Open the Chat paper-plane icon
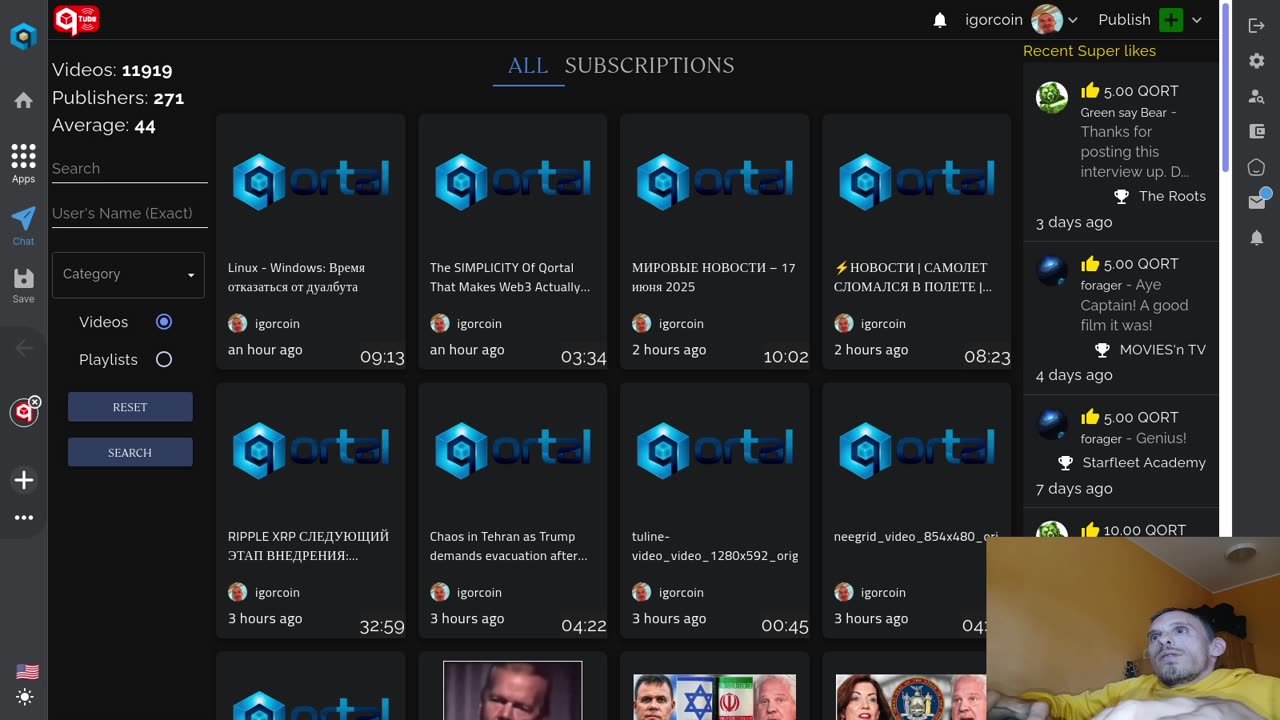1280x720 pixels. coord(23,225)
